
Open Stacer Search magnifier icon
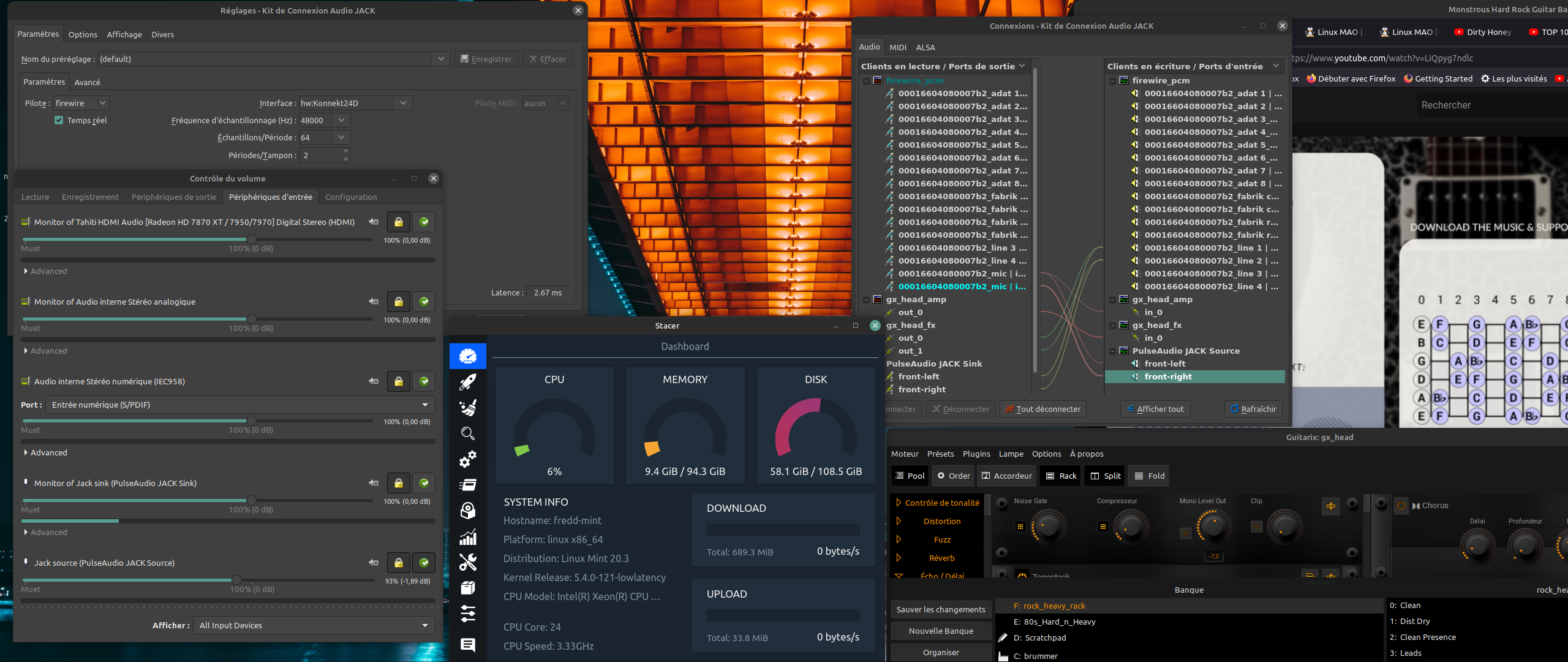tap(467, 433)
